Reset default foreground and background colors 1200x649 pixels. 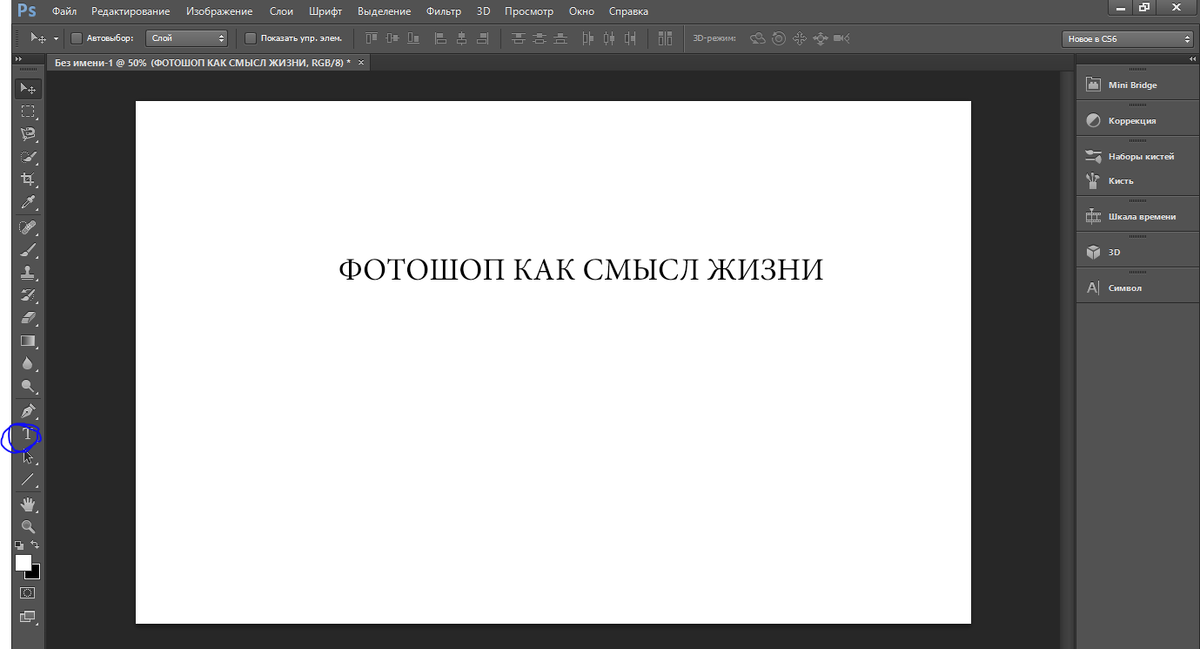tap(19, 545)
